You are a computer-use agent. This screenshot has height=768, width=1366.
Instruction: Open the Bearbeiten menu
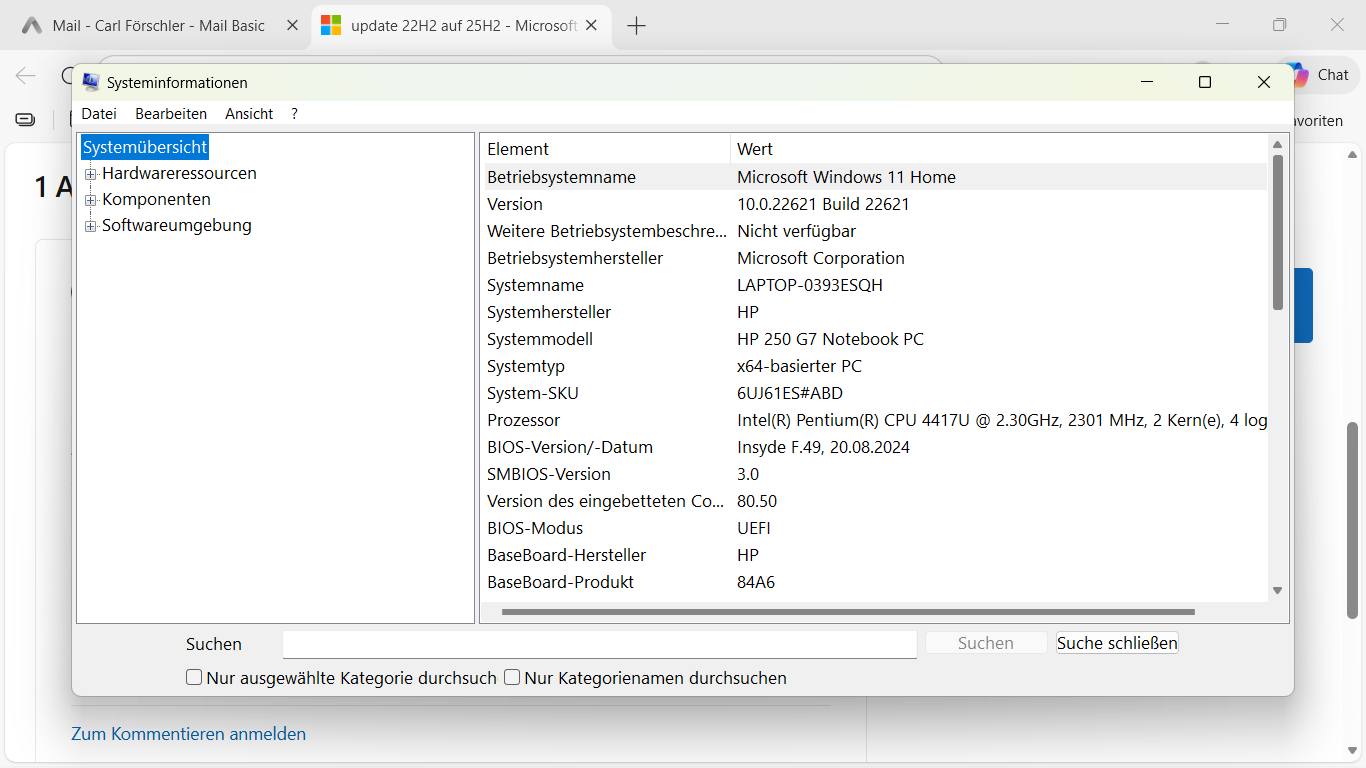(171, 114)
